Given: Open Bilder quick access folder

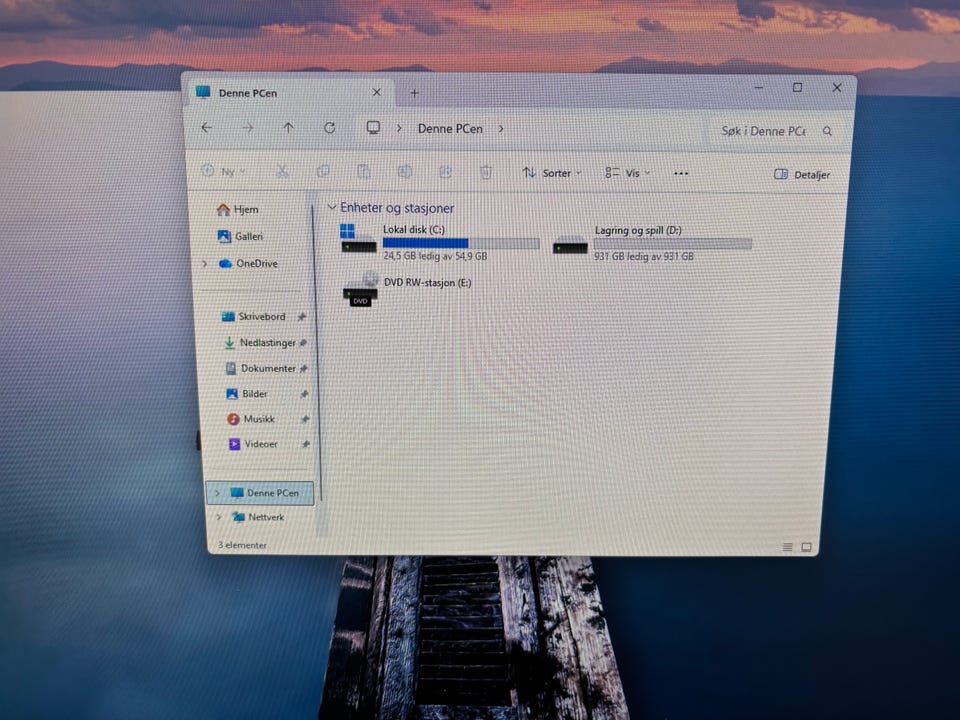Looking at the screenshot, I should (247, 394).
